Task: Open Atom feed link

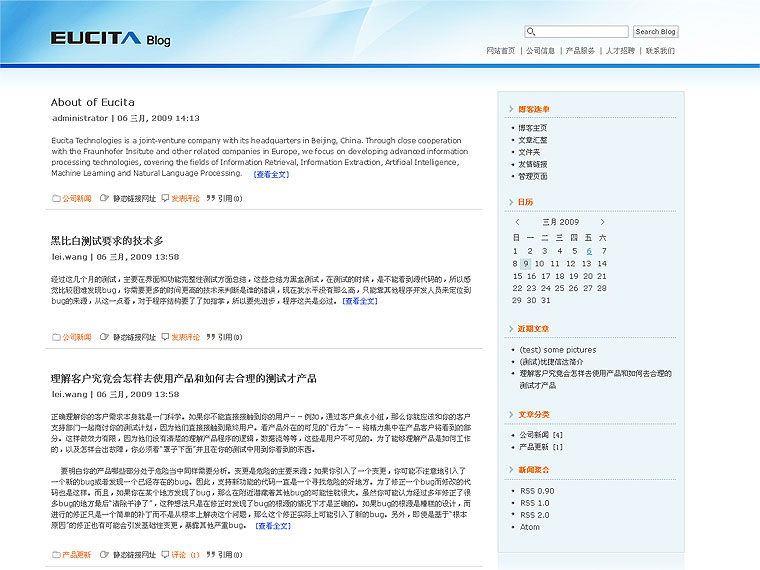Action: [530, 527]
